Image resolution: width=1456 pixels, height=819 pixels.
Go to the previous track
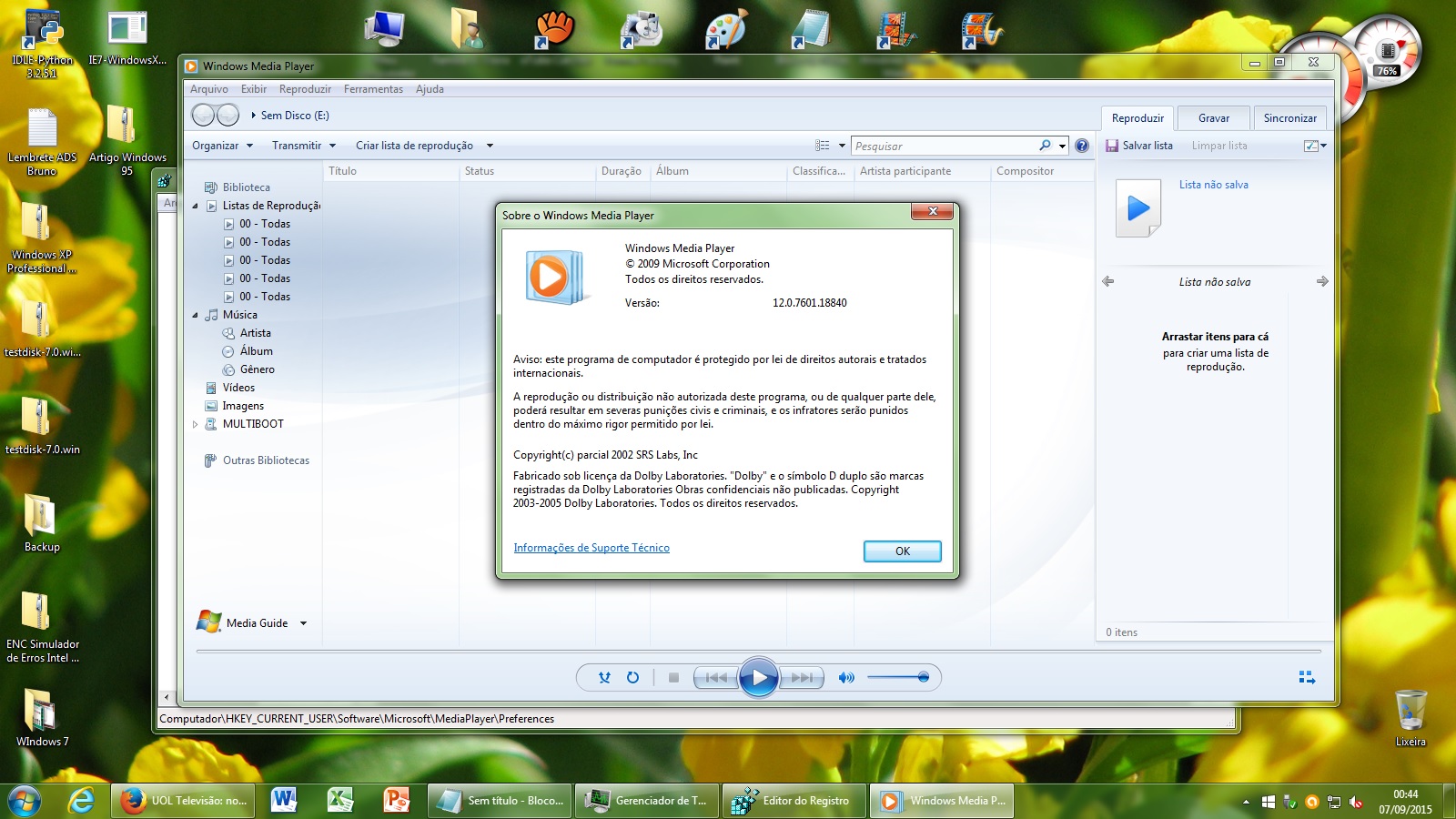[x=717, y=678]
